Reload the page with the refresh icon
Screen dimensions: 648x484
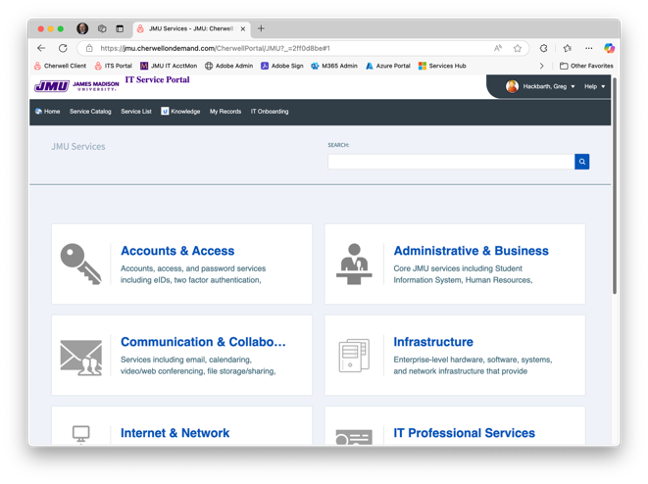(63, 48)
